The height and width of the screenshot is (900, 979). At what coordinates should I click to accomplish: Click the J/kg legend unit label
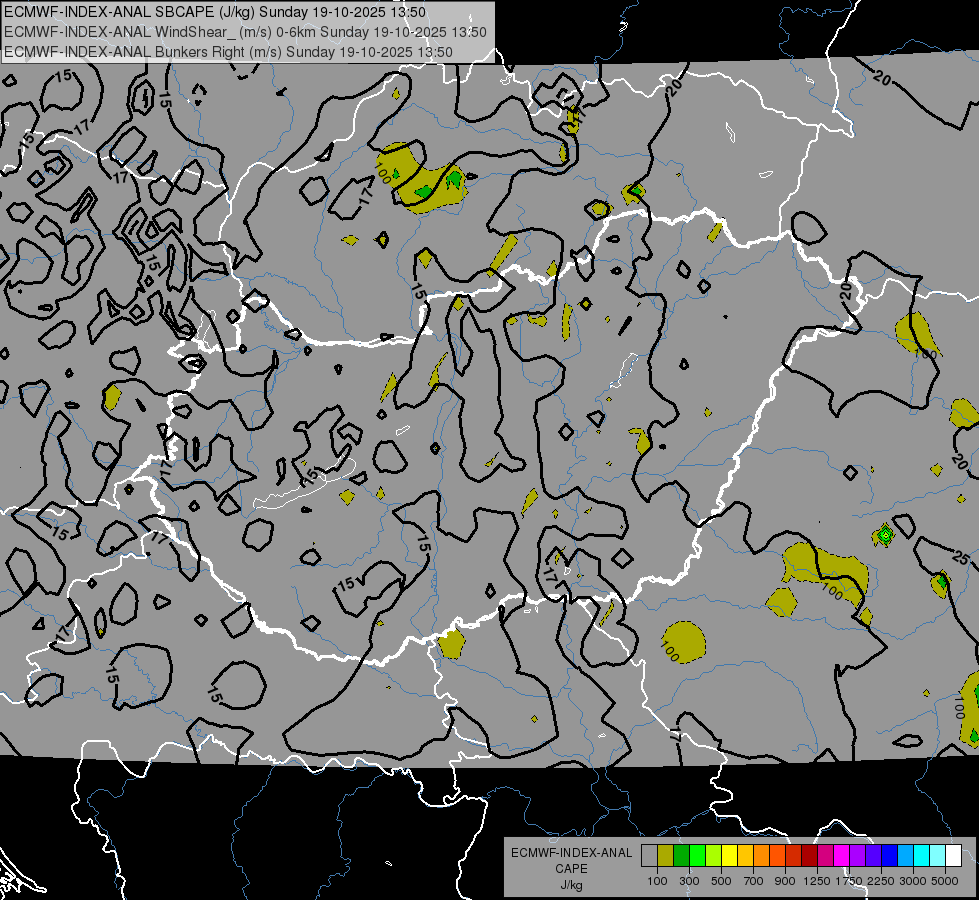point(572,885)
